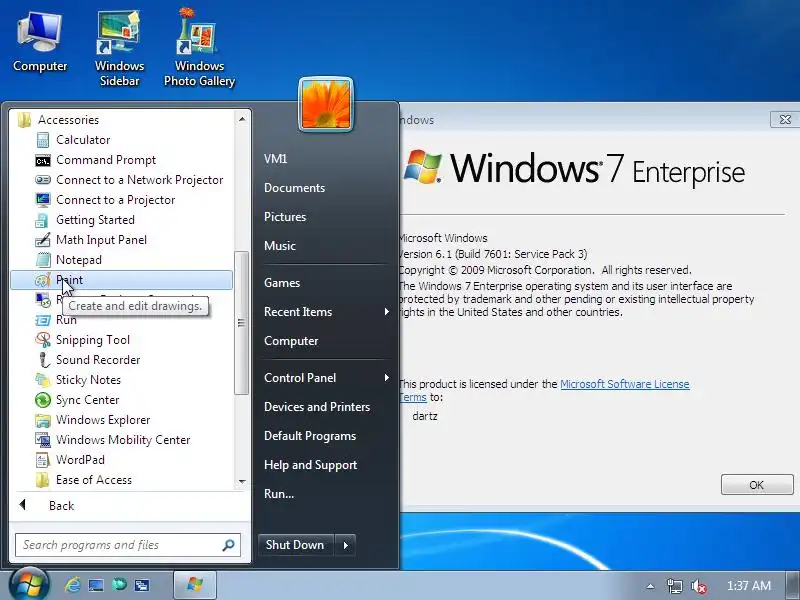Screen dimensions: 800x600
Task: Open Computer desktop icon
Action: (40, 43)
